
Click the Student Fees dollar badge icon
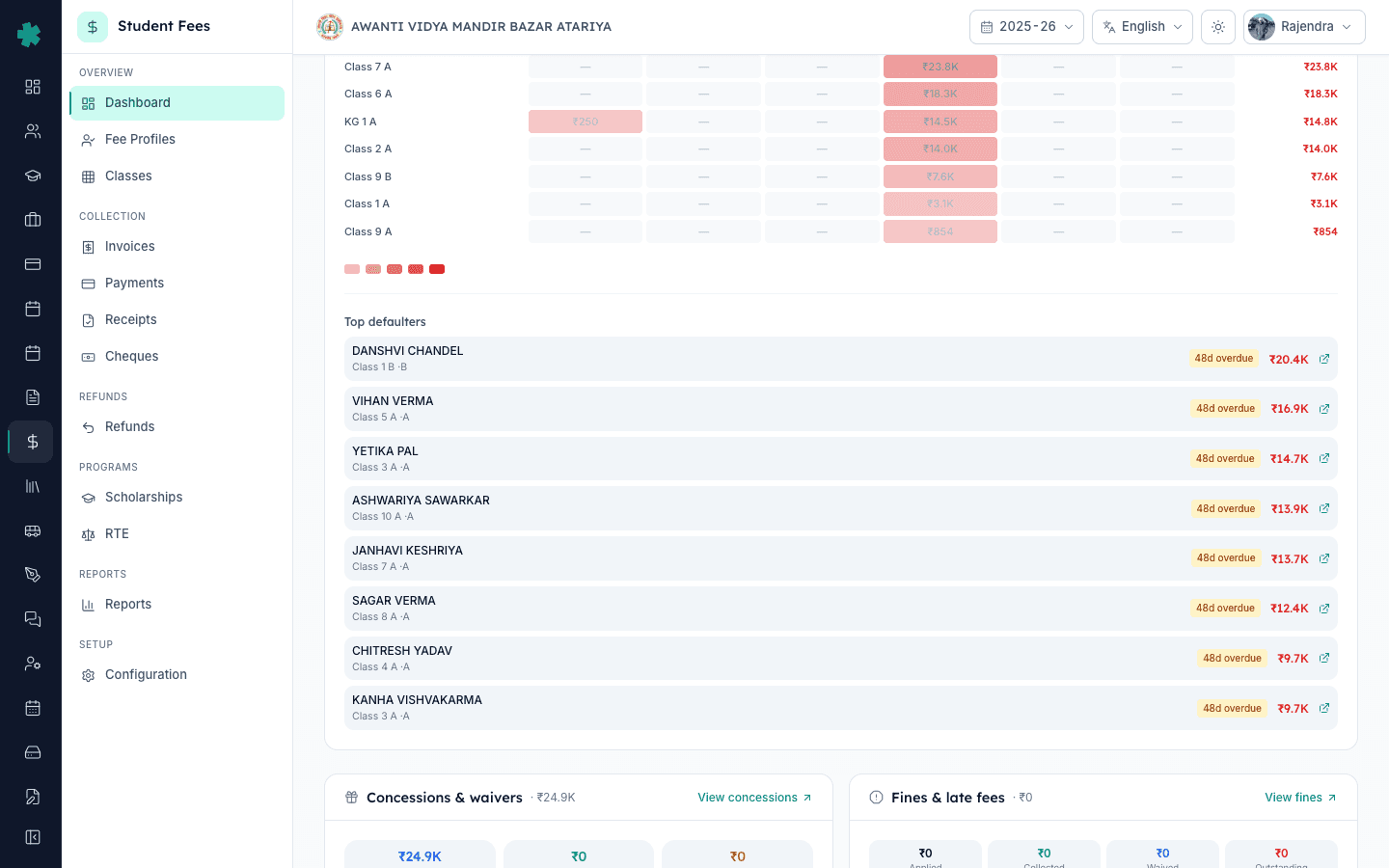(93, 27)
